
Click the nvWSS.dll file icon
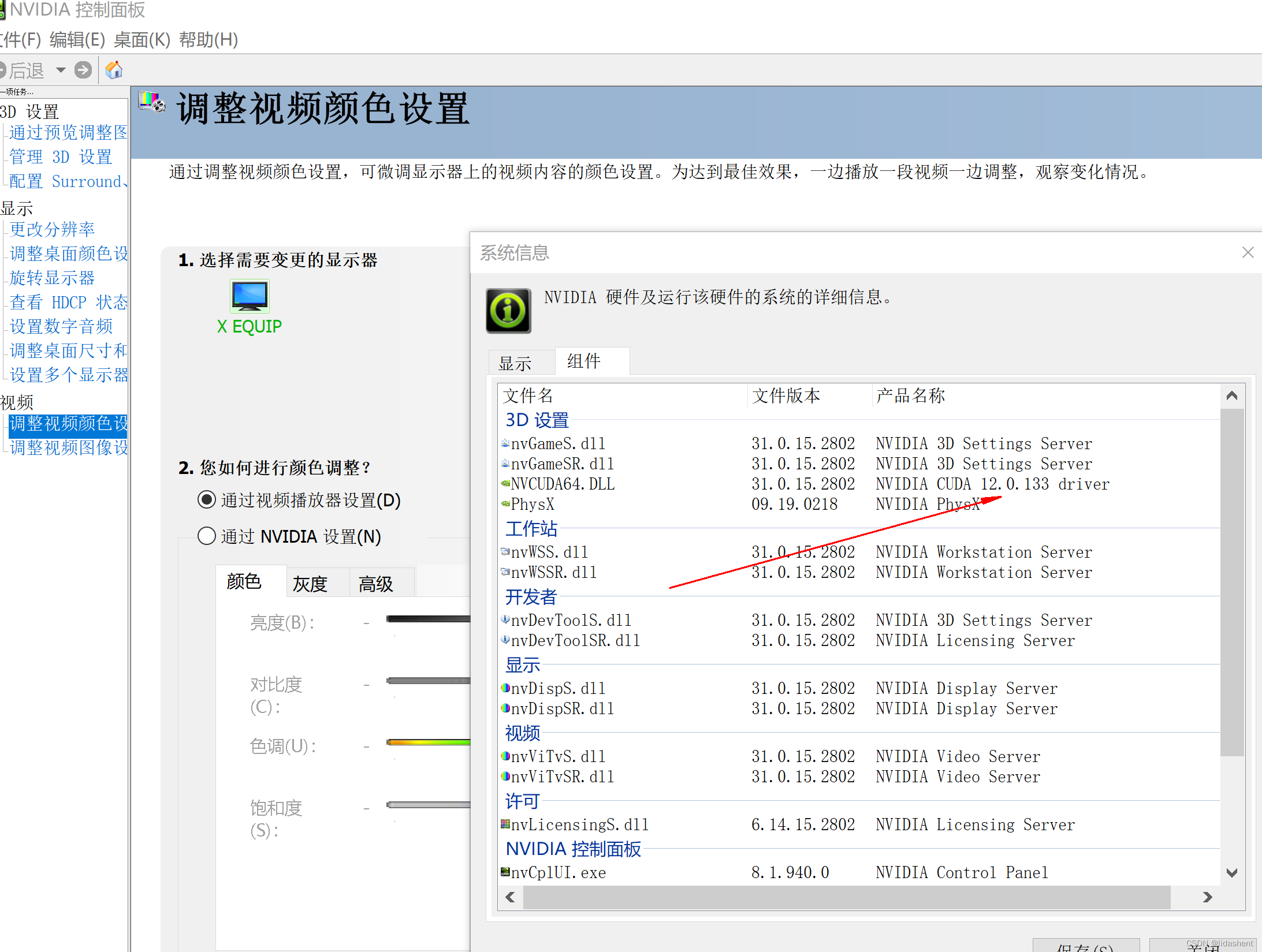(x=505, y=552)
